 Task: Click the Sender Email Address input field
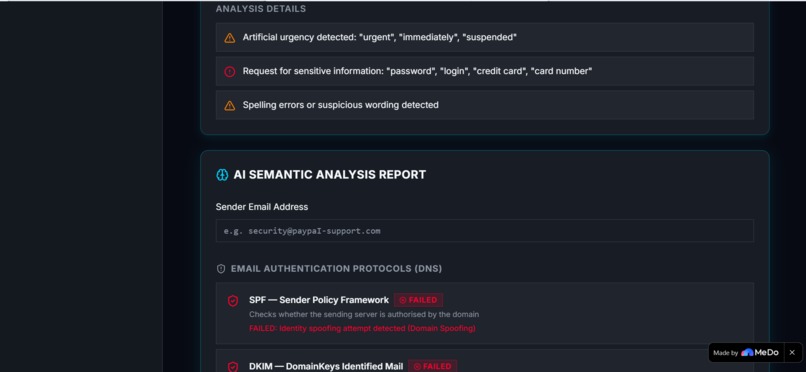(485, 231)
